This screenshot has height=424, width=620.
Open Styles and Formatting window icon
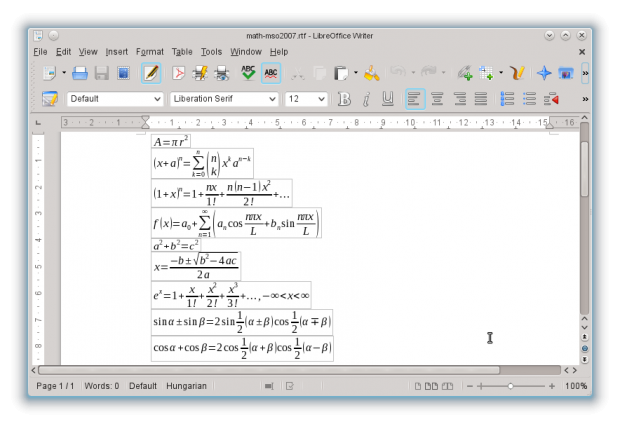50,98
